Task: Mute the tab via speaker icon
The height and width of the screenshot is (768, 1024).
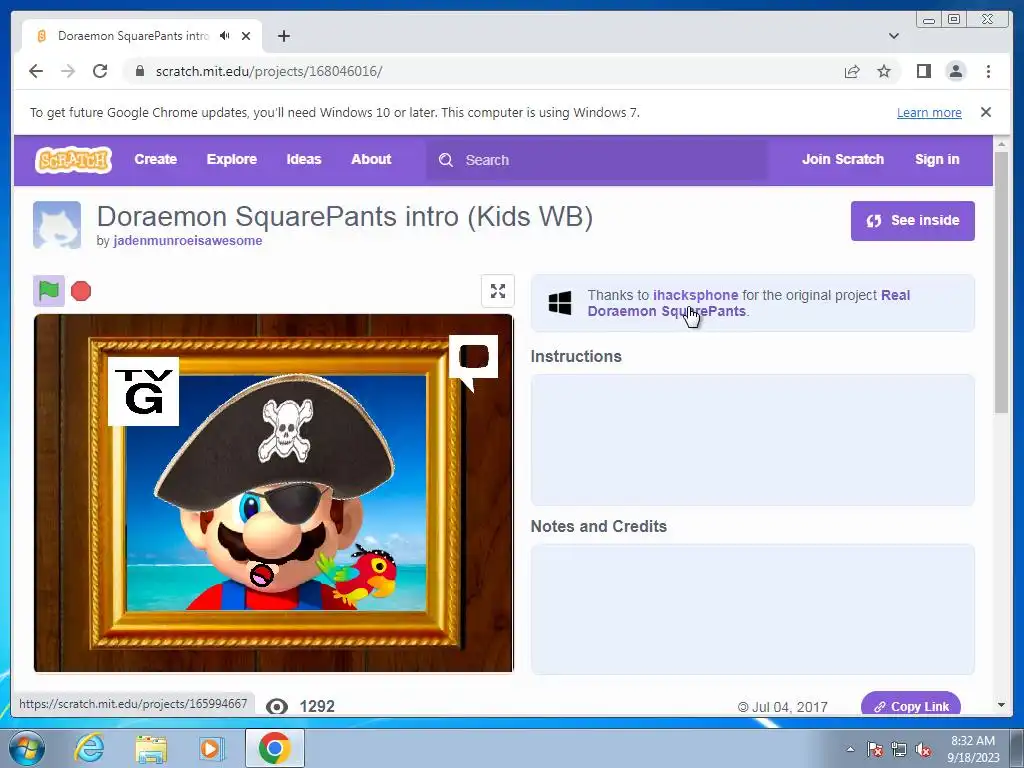Action: pyautogui.click(x=225, y=36)
